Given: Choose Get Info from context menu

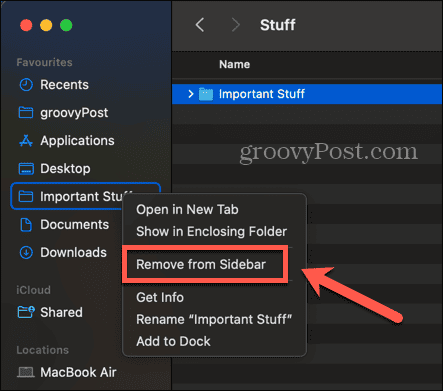Looking at the screenshot, I should (x=160, y=297).
